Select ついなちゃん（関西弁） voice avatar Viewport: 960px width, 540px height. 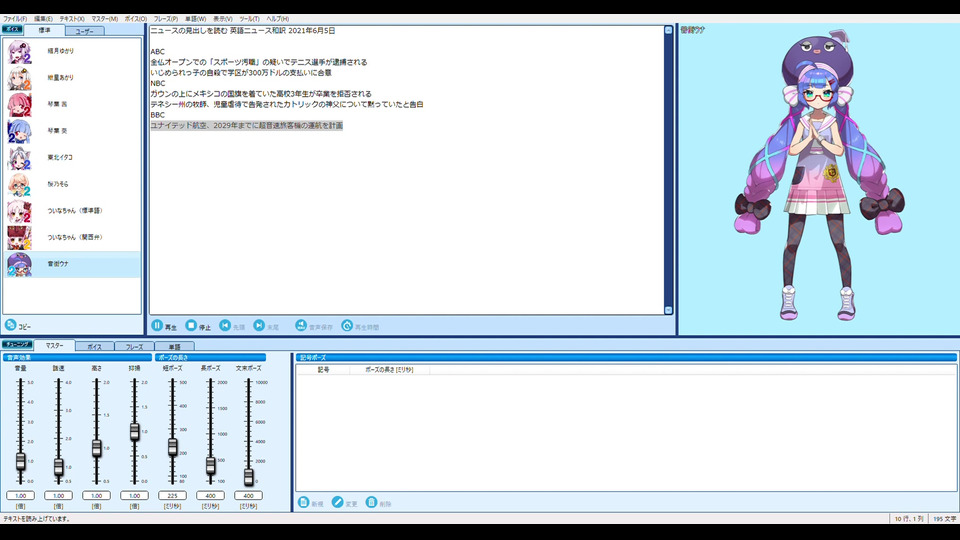coord(19,238)
